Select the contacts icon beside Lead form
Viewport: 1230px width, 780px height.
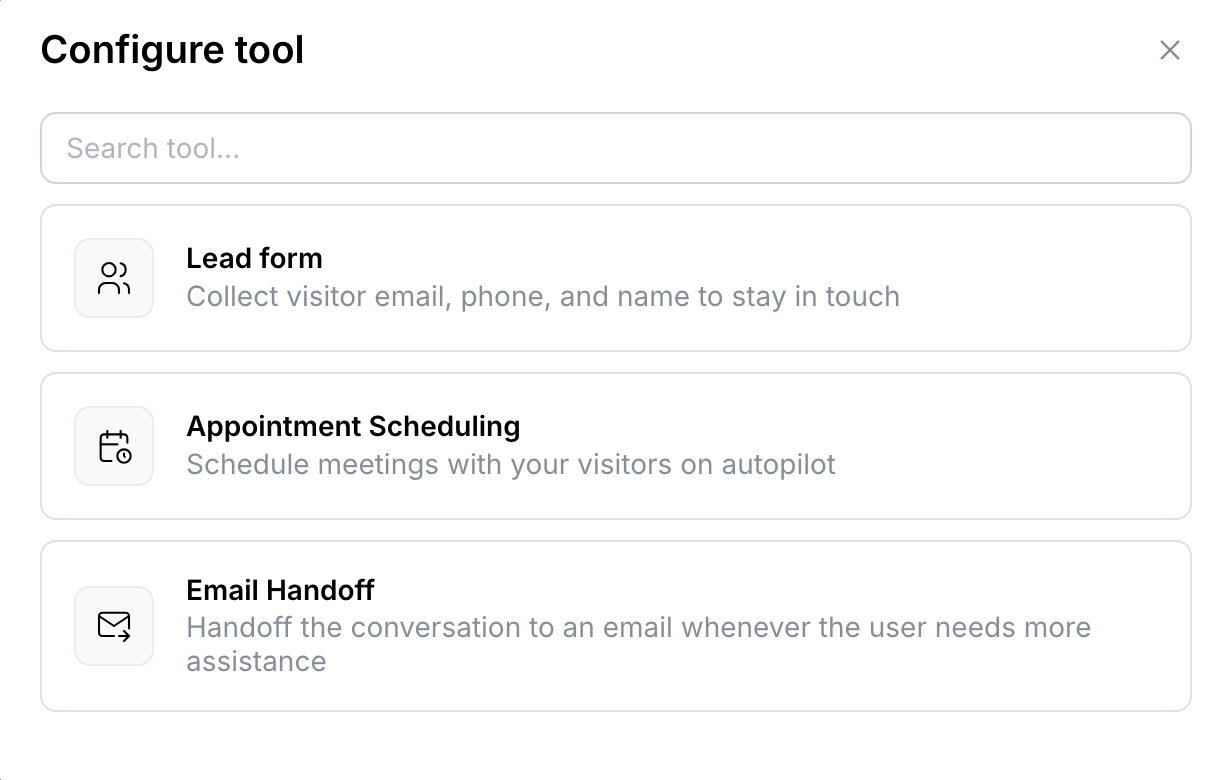113,278
